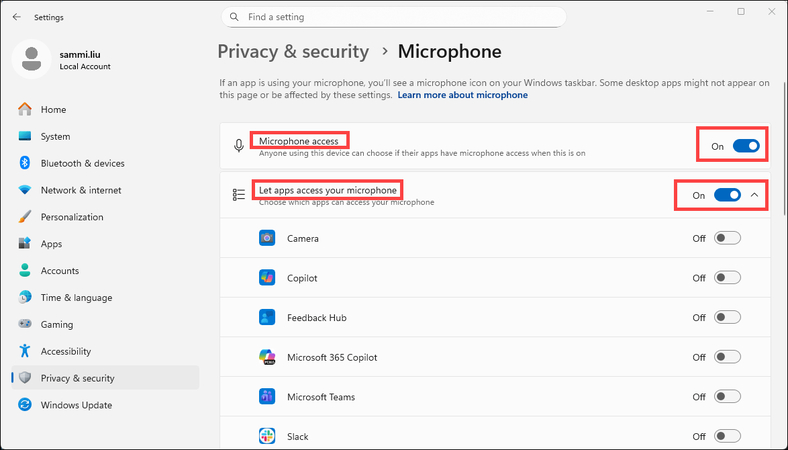This screenshot has height=450, width=788.
Task: Click the Bluetooth icon in sidebar
Action: coord(25,163)
